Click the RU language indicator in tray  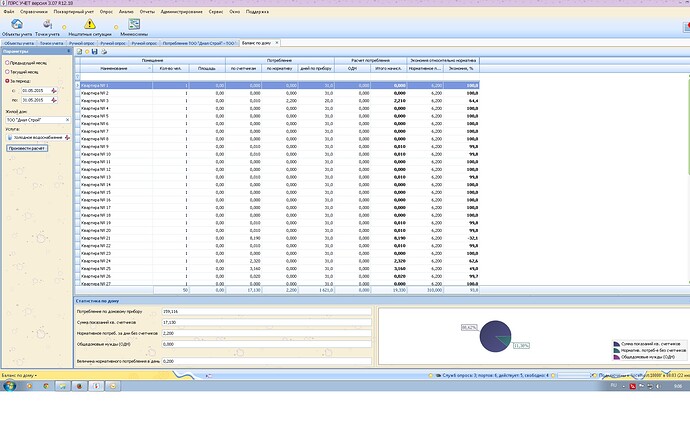[x=613, y=386]
